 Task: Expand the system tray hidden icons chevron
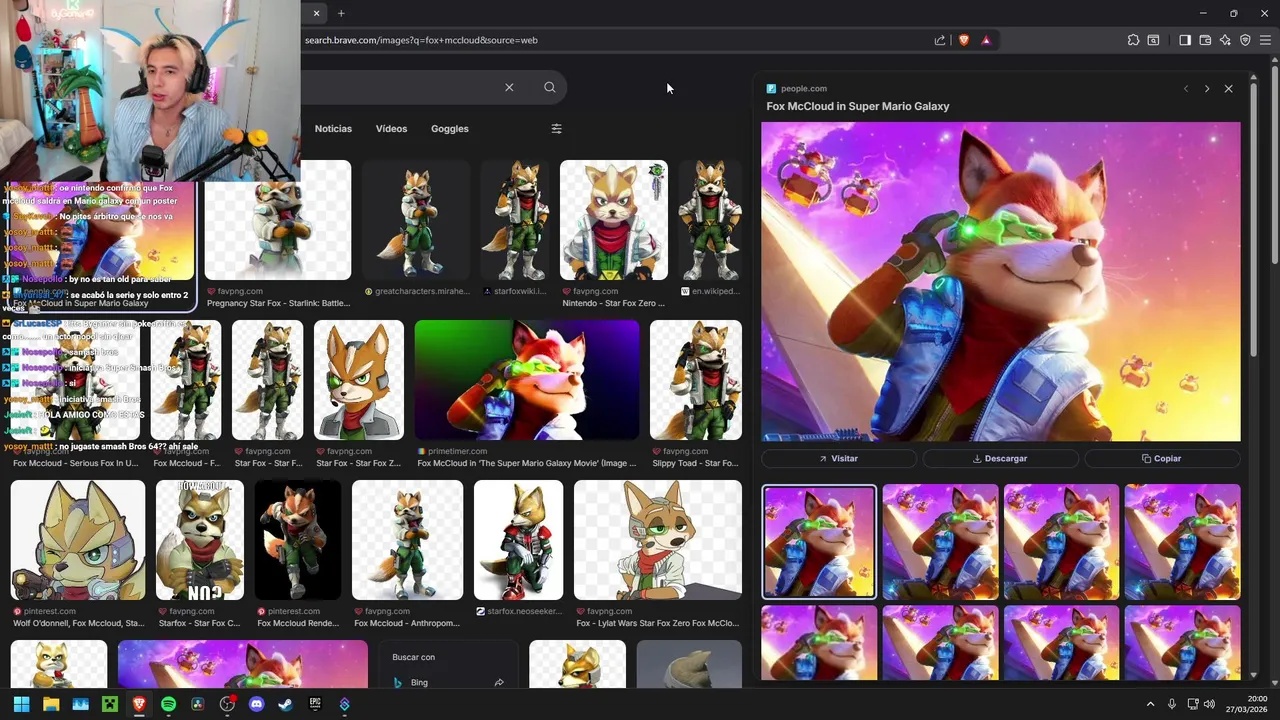(1150, 704)
